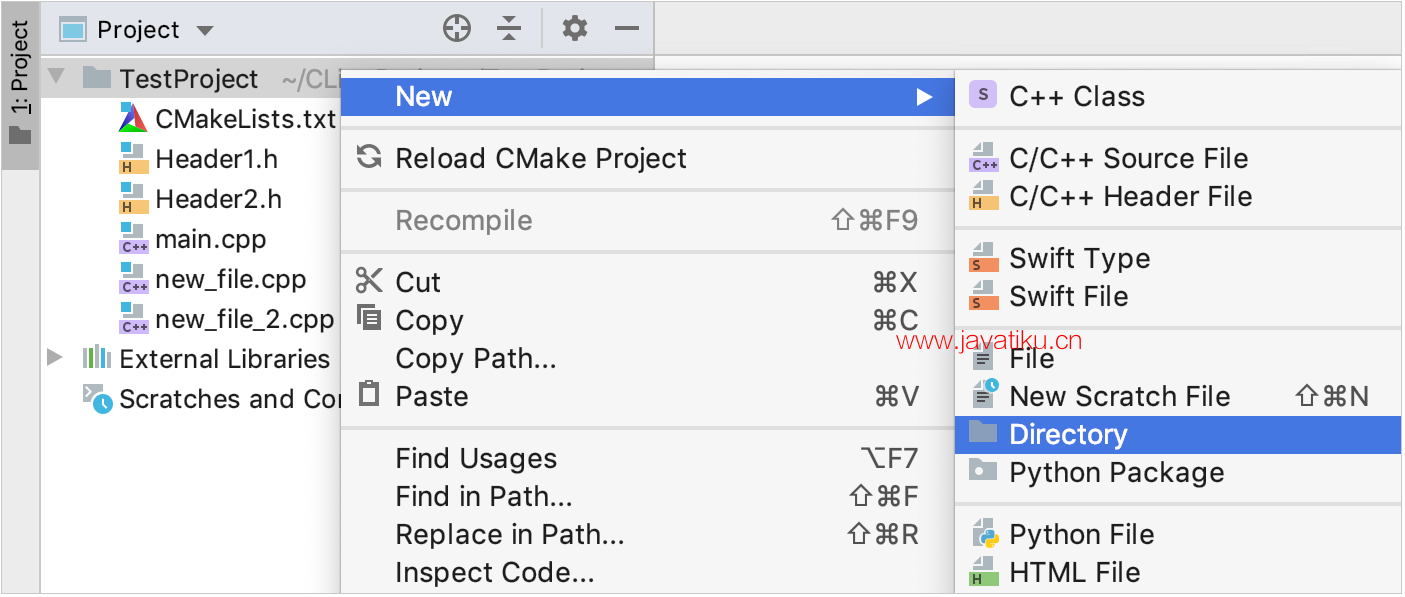Click the CMakeLists.txt triangle icon
Screen dimensions: 1405x597
coord(133,118)
